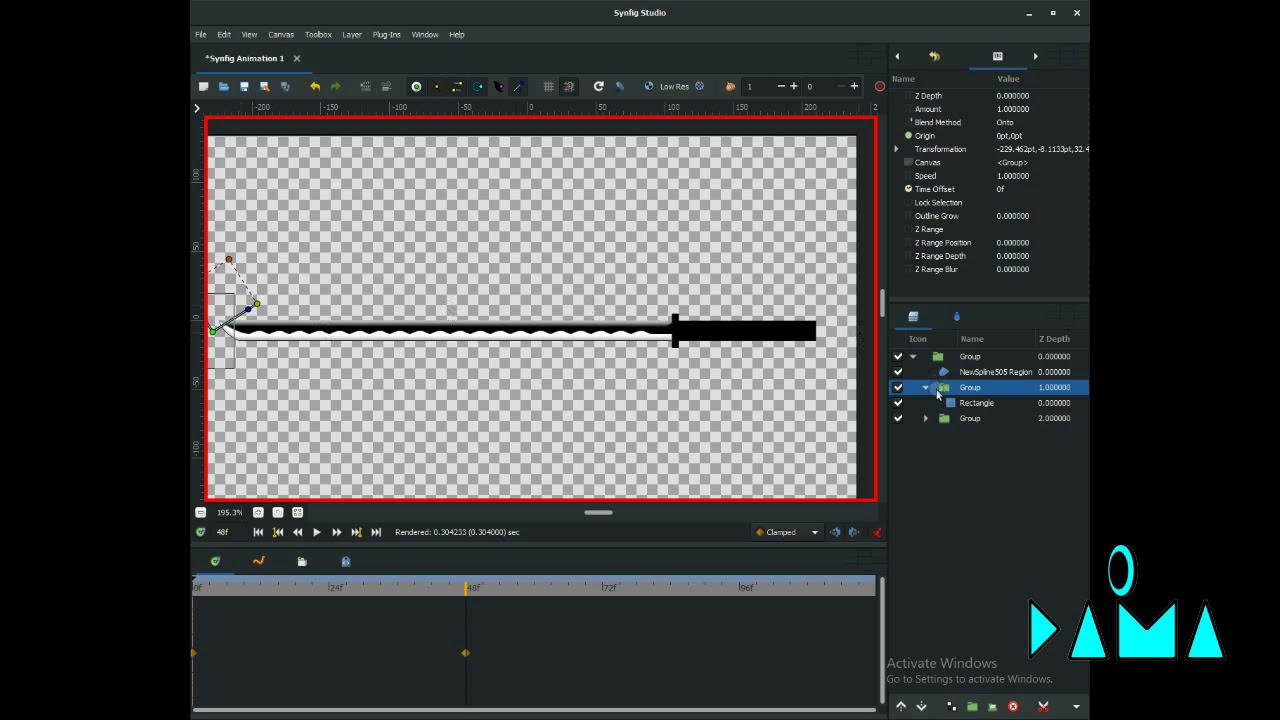Image resolution: width=1280 pixels, height=720 pixels.
Task: Collapse the top Group layer
Action: click(913, 357)
